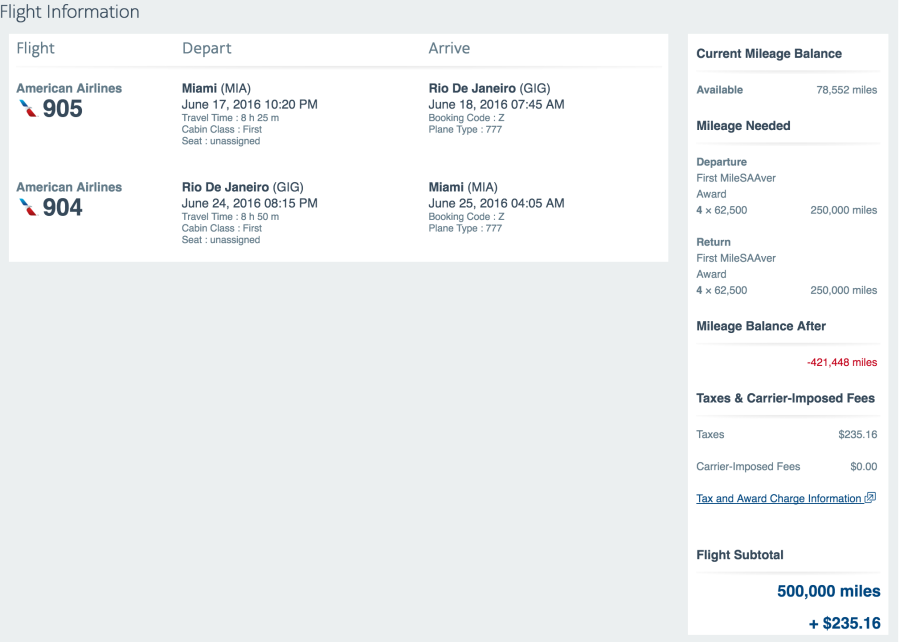Screen dimensions: 900x642
Task: Click the Carrier-Imposed Fees $0.00 amount
Action: (861, 466)
